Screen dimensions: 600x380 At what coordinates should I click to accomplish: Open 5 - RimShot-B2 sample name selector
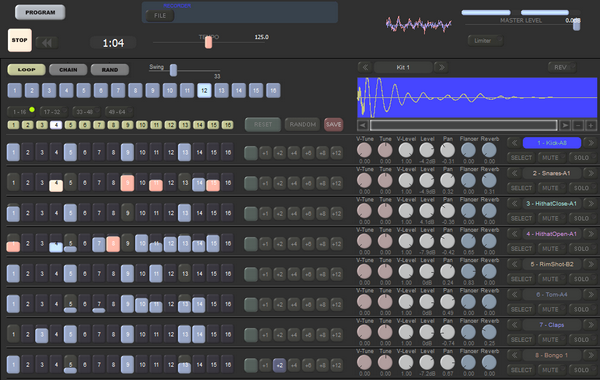[552, 264]
